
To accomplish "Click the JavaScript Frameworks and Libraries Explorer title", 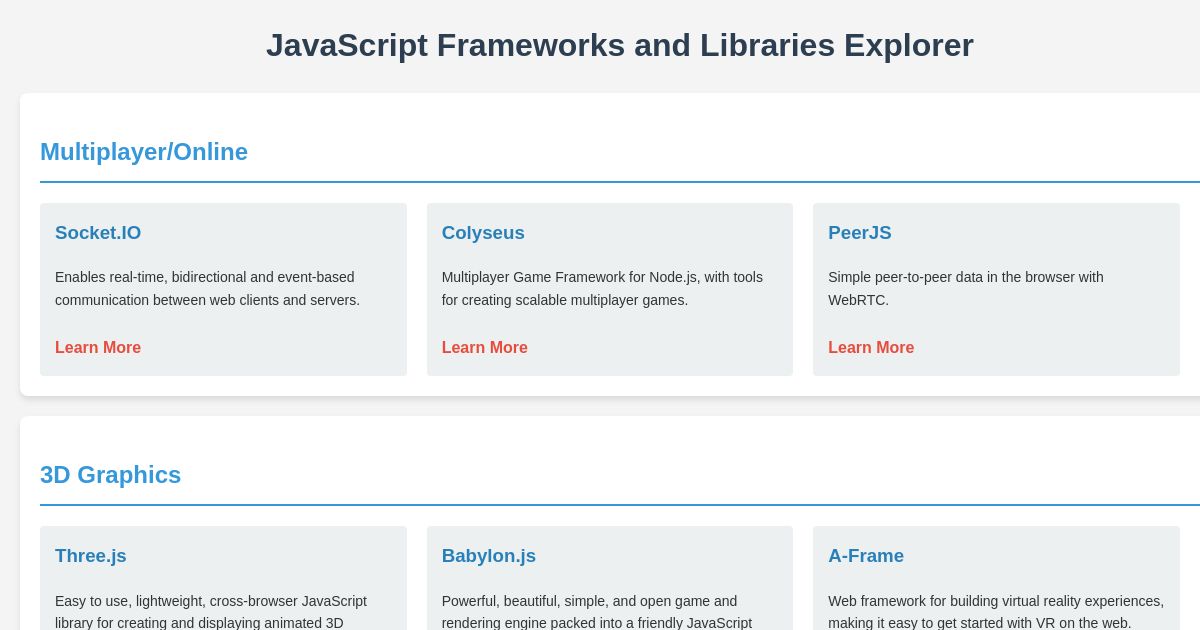I will (619, 45).
